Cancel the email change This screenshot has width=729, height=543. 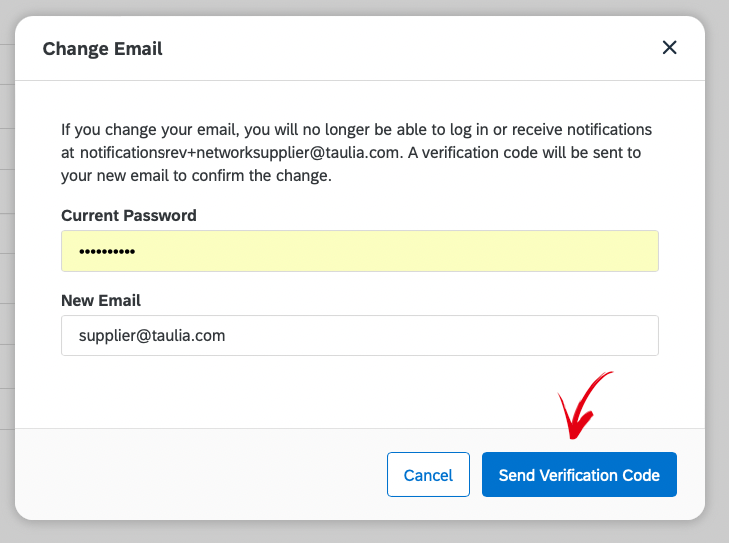point(428,475)
